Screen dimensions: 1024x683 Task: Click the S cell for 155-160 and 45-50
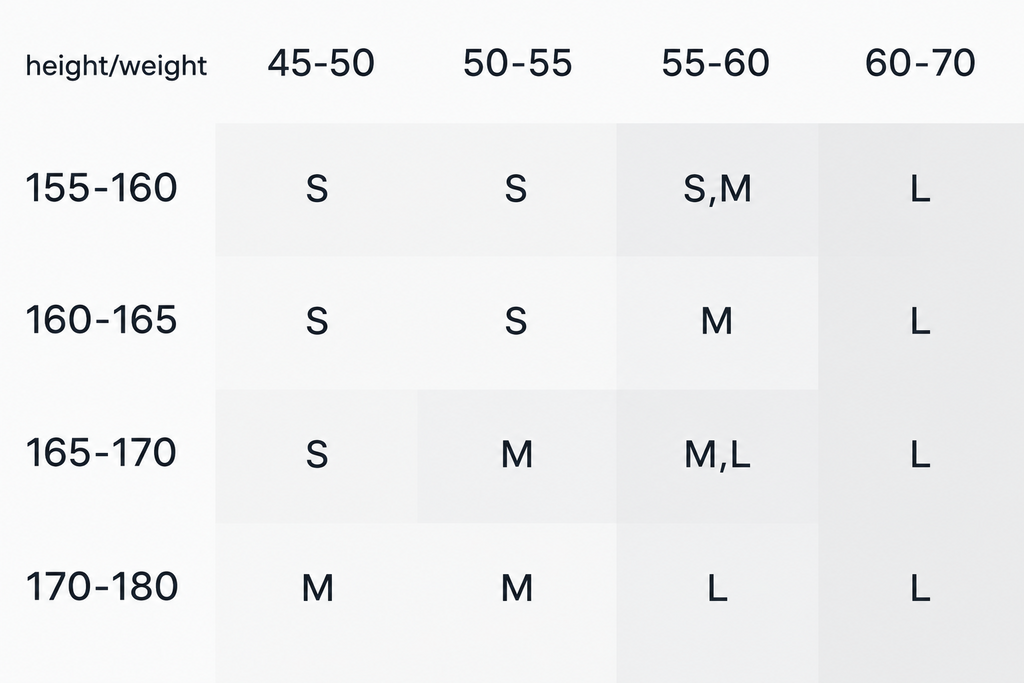point(317,189)
